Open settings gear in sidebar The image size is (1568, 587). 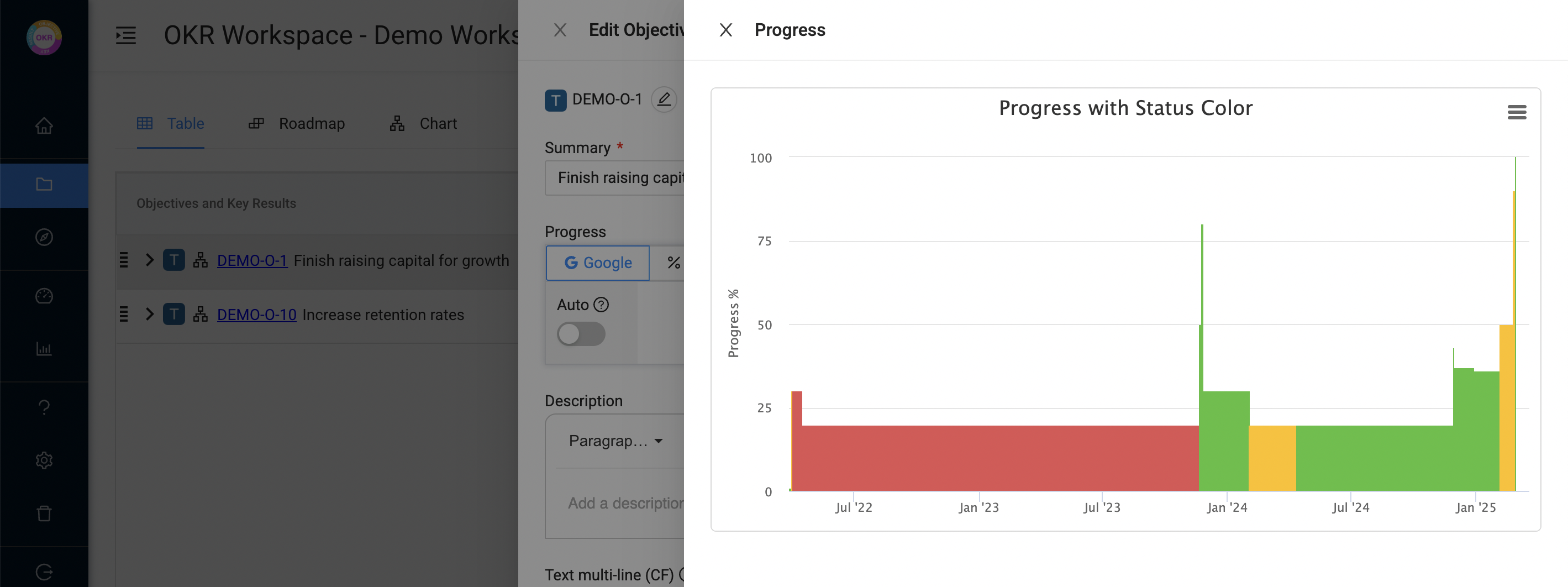(x=44, y=460)
